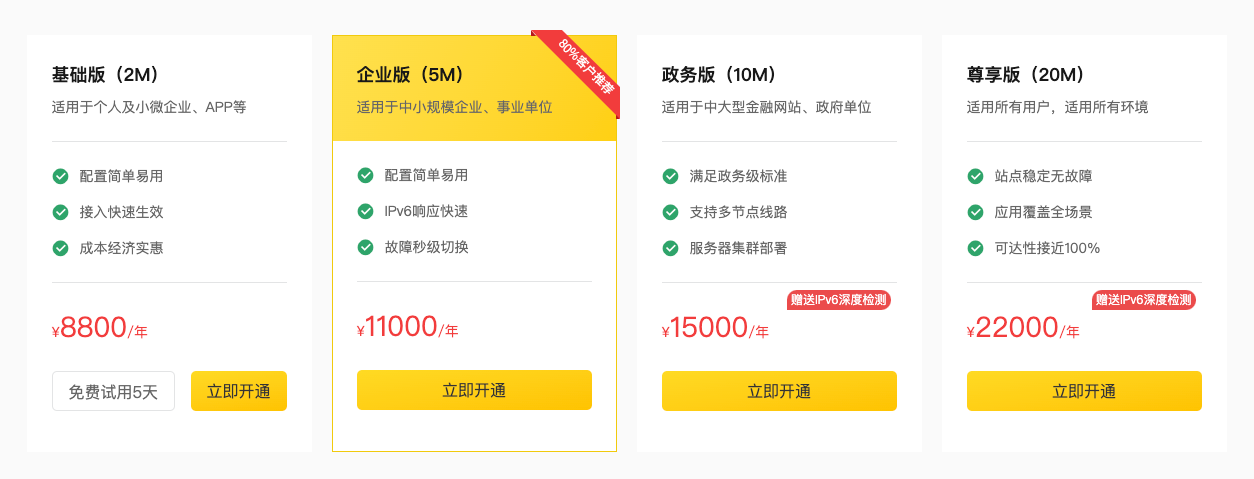The image size is (1254, 479).
Task: Select the 企业版（5M） plan title
Action: tap(410, 75)
